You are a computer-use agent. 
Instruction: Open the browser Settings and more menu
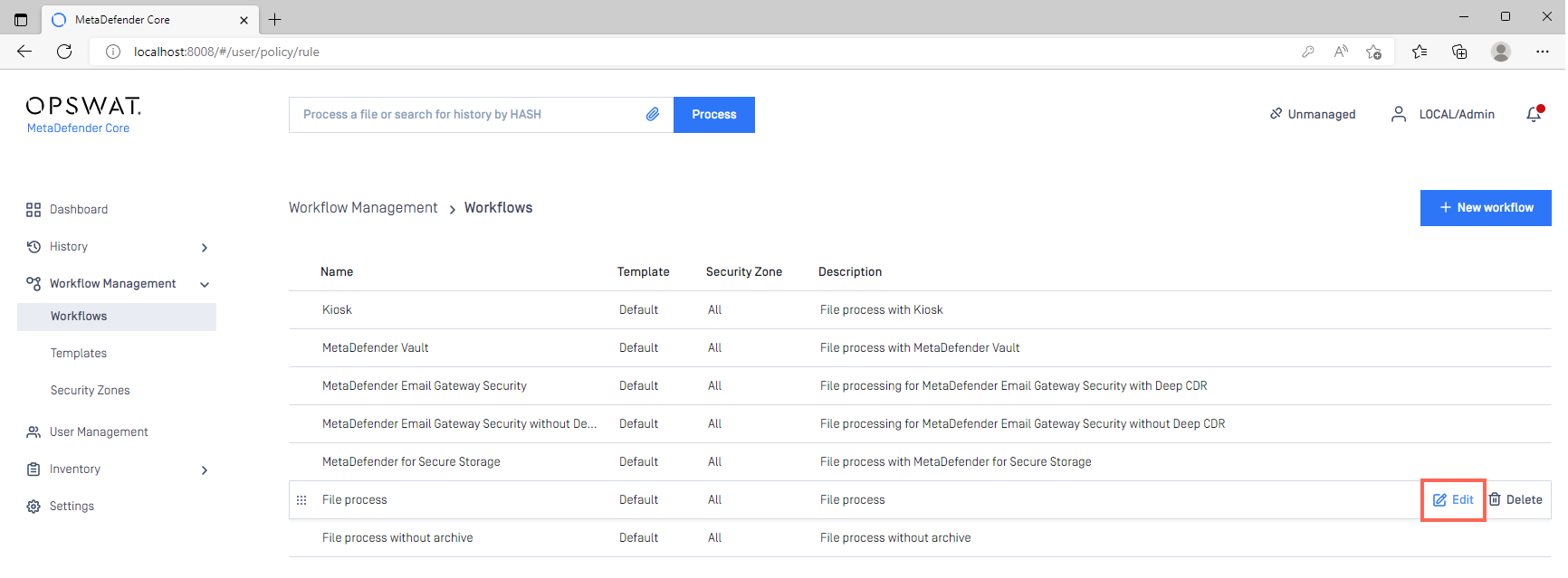pyautogui.click(x=1543, y=52)
